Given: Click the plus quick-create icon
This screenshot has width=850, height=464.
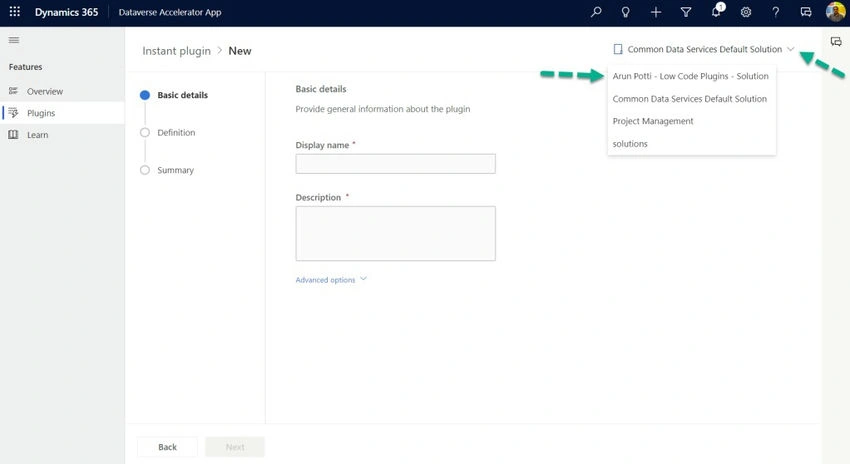Looking at the screenshot, I should [x=656, y=11].
